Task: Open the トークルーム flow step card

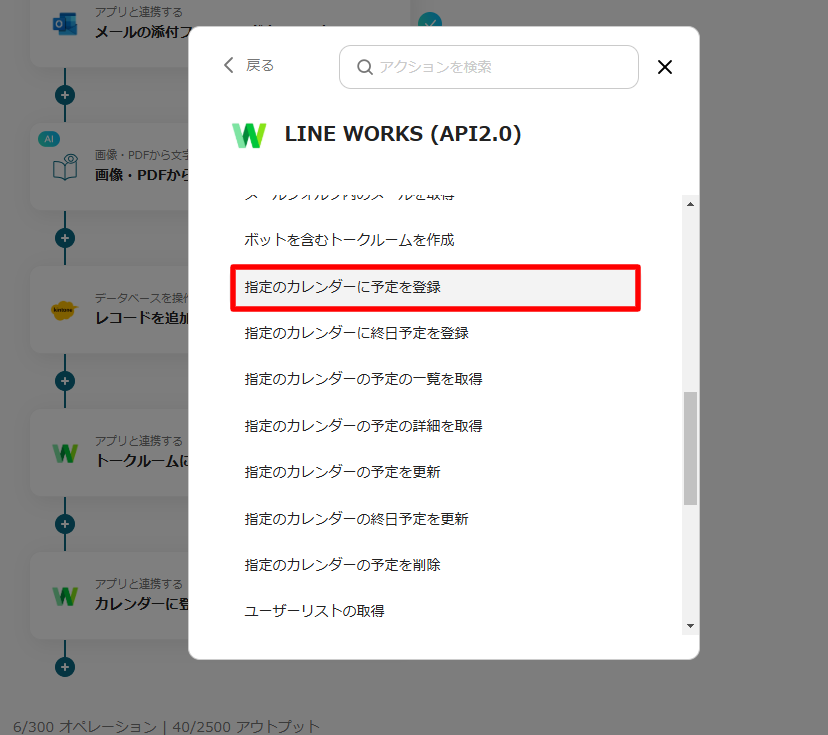Action: pos(110,453)
